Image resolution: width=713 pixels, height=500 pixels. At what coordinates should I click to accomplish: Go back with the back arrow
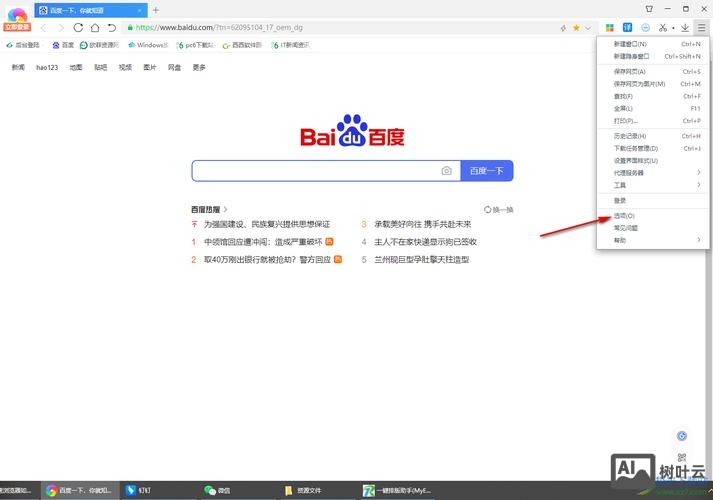(x=44, y=28)
